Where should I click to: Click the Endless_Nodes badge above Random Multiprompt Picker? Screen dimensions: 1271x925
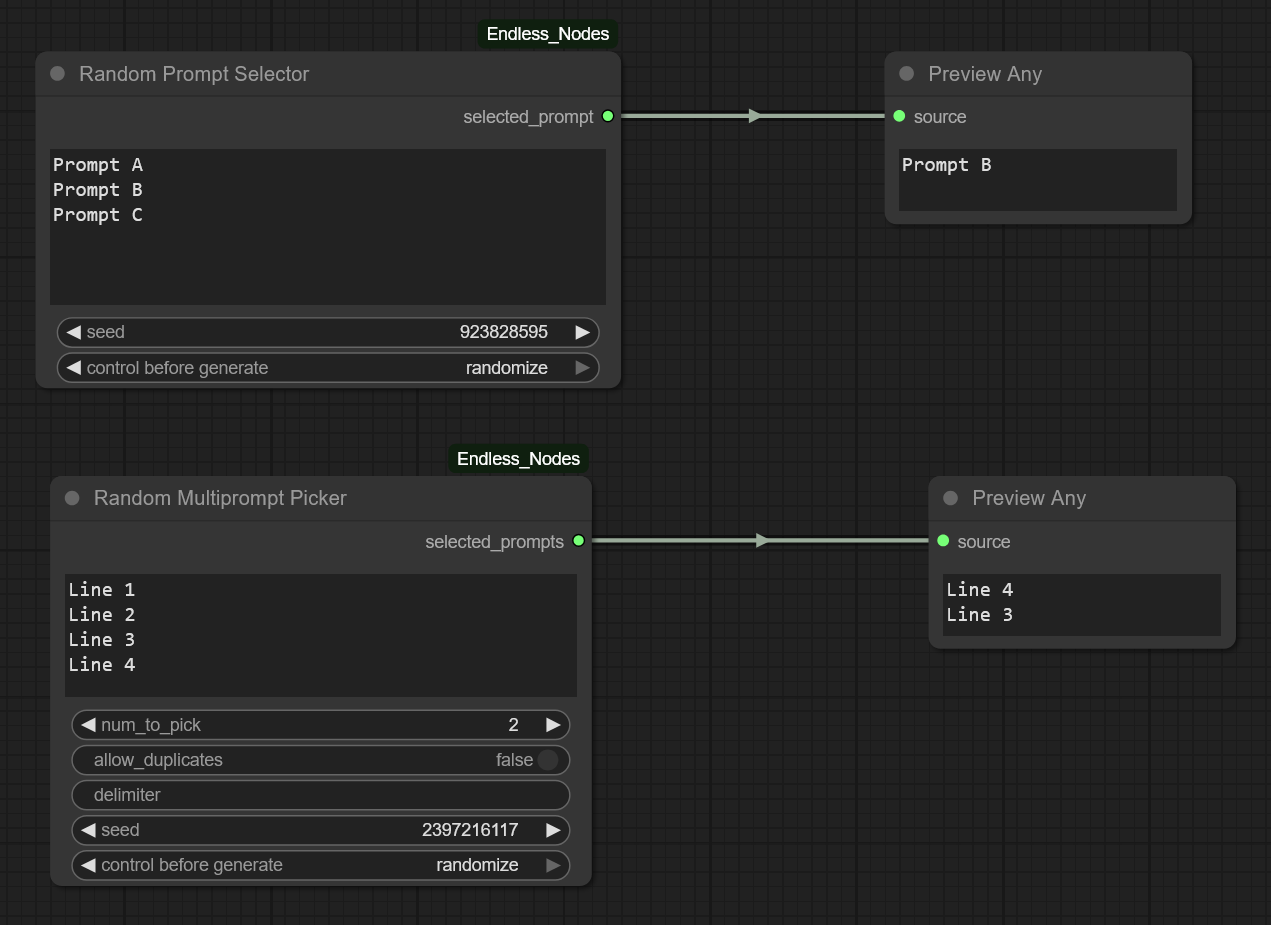(x=518, y=459)
